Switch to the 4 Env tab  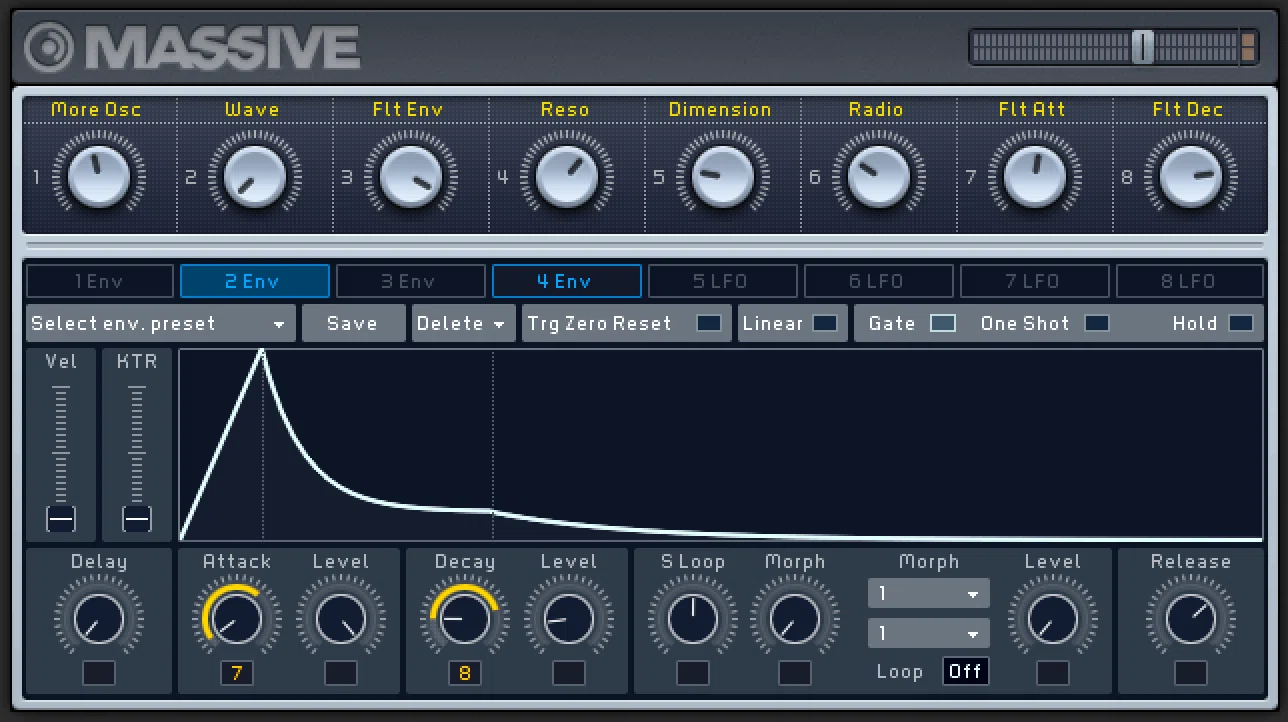click(566, 281)
